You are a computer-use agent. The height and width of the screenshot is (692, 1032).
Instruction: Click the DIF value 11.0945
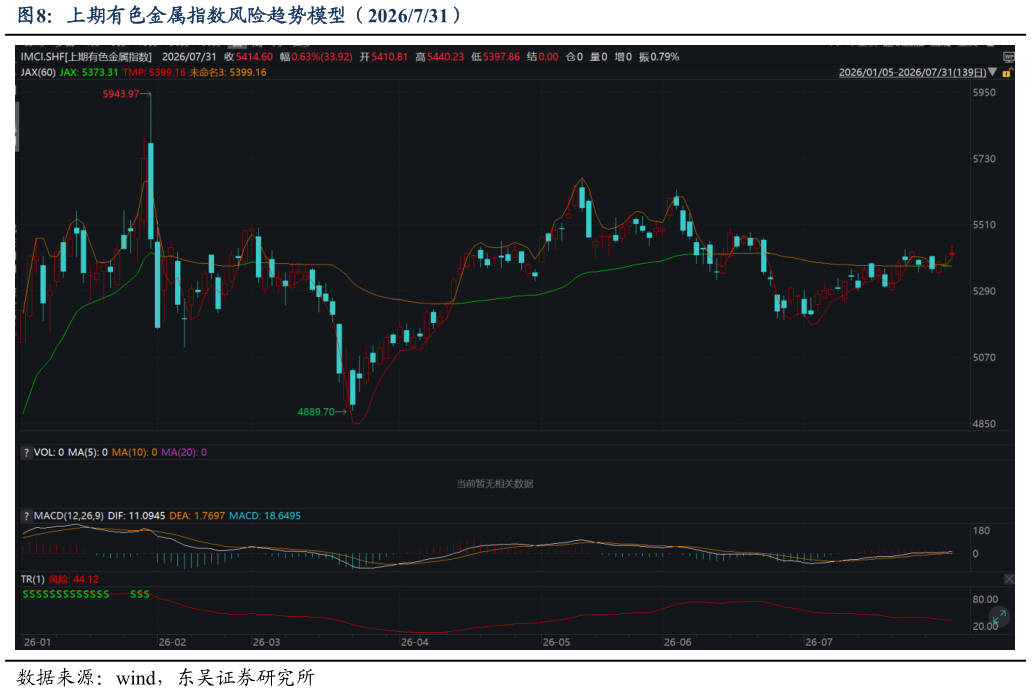(x=147, y=516)
